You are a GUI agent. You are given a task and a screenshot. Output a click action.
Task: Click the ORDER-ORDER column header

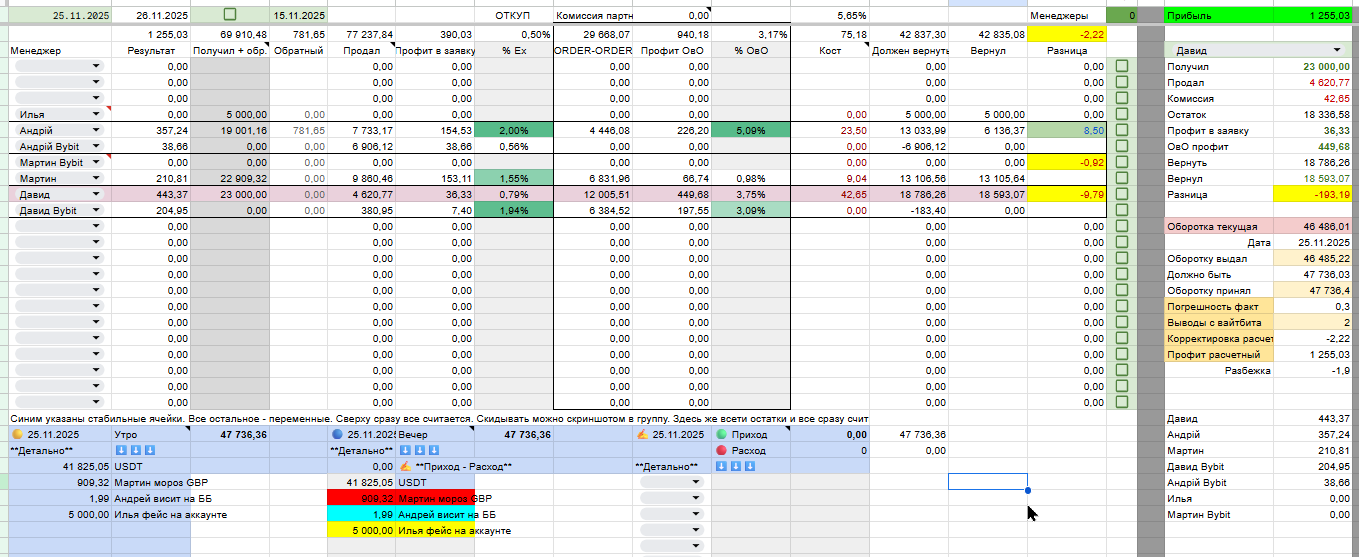point(592,50)
